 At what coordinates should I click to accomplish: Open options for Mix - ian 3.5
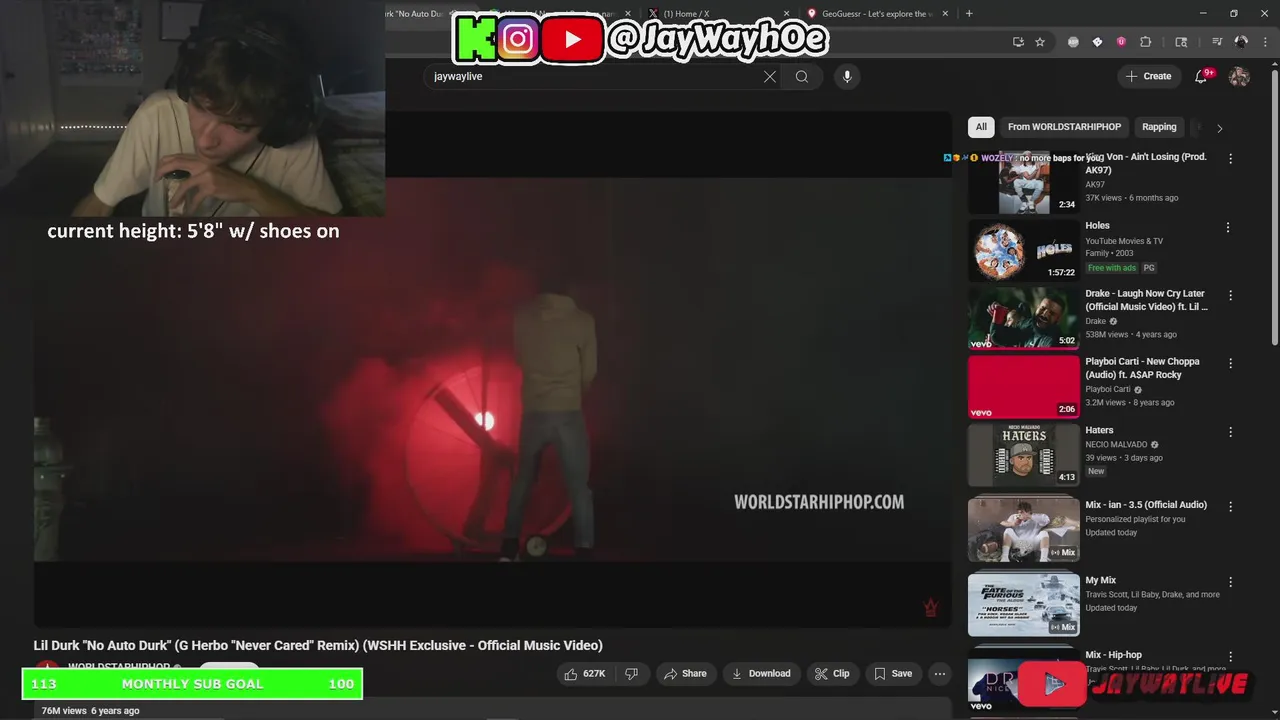(1230, 507)
